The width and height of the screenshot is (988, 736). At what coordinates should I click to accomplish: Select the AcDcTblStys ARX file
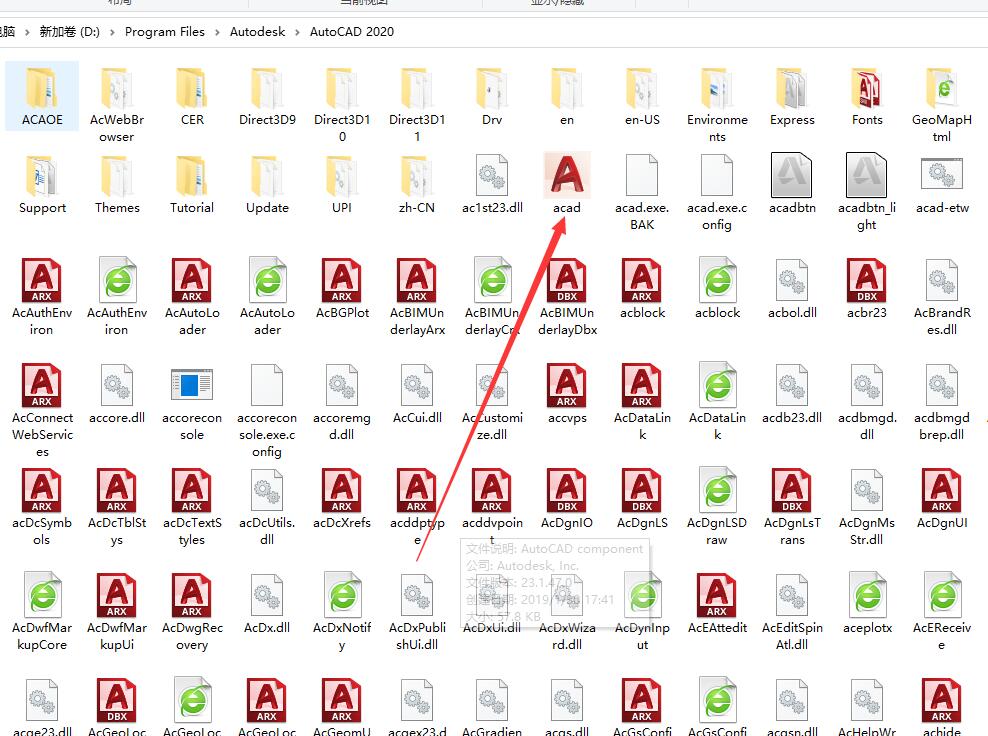click(x=117, y=507)
